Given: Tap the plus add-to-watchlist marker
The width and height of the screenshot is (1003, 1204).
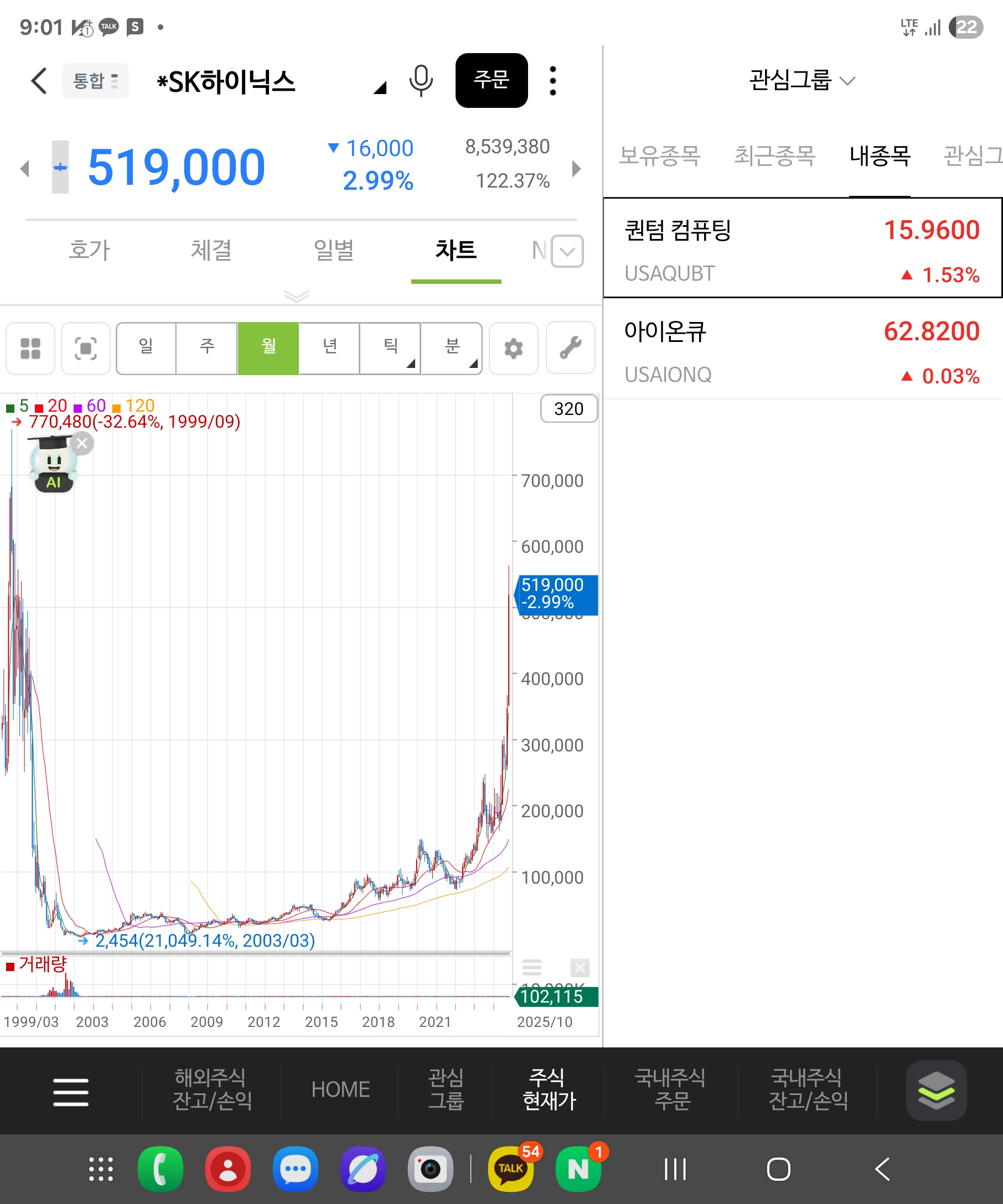Looking at the screenshot, I should [60, 168].
